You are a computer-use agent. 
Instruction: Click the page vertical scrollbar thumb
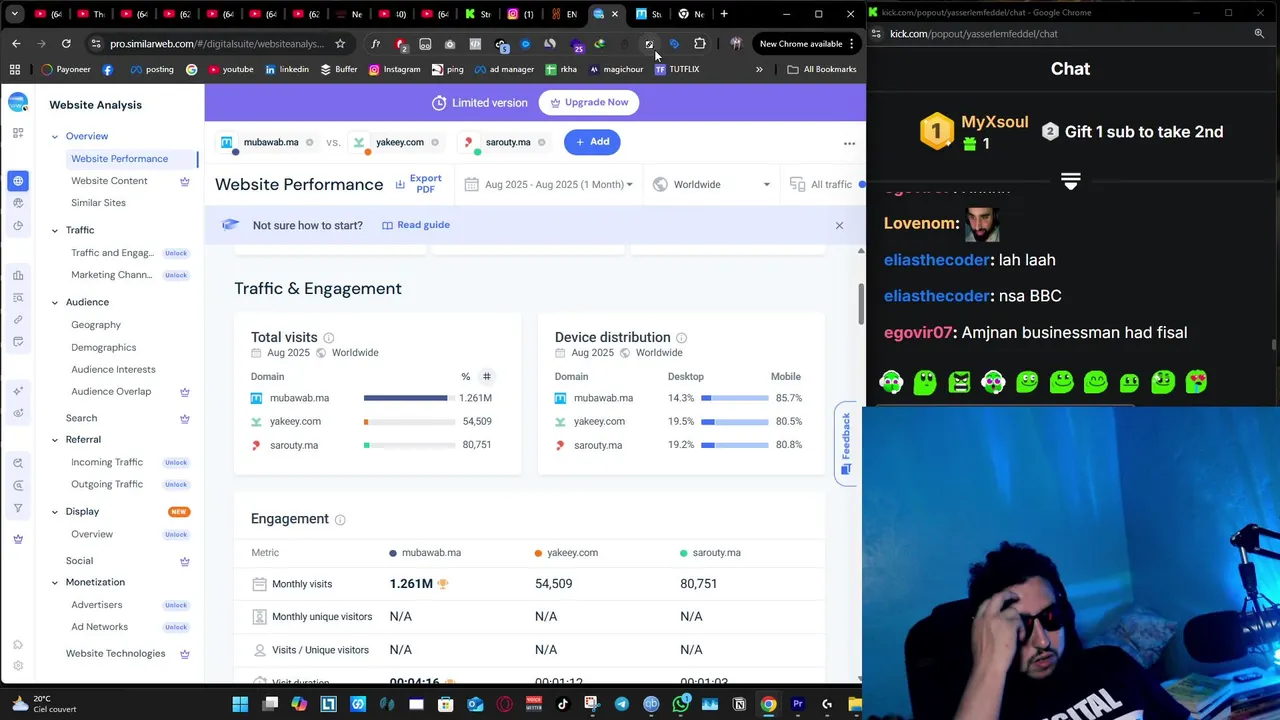tap(860, 304)
